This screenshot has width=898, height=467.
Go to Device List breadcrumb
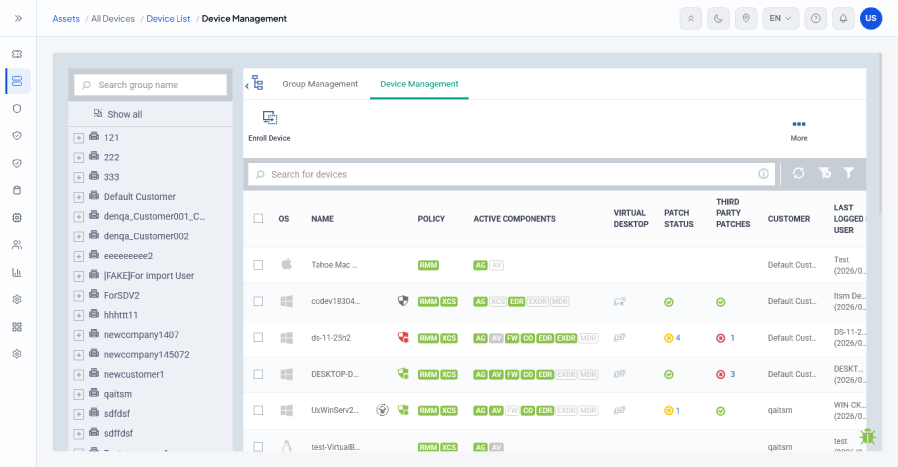pyautogui.click(x=168, y=18)
